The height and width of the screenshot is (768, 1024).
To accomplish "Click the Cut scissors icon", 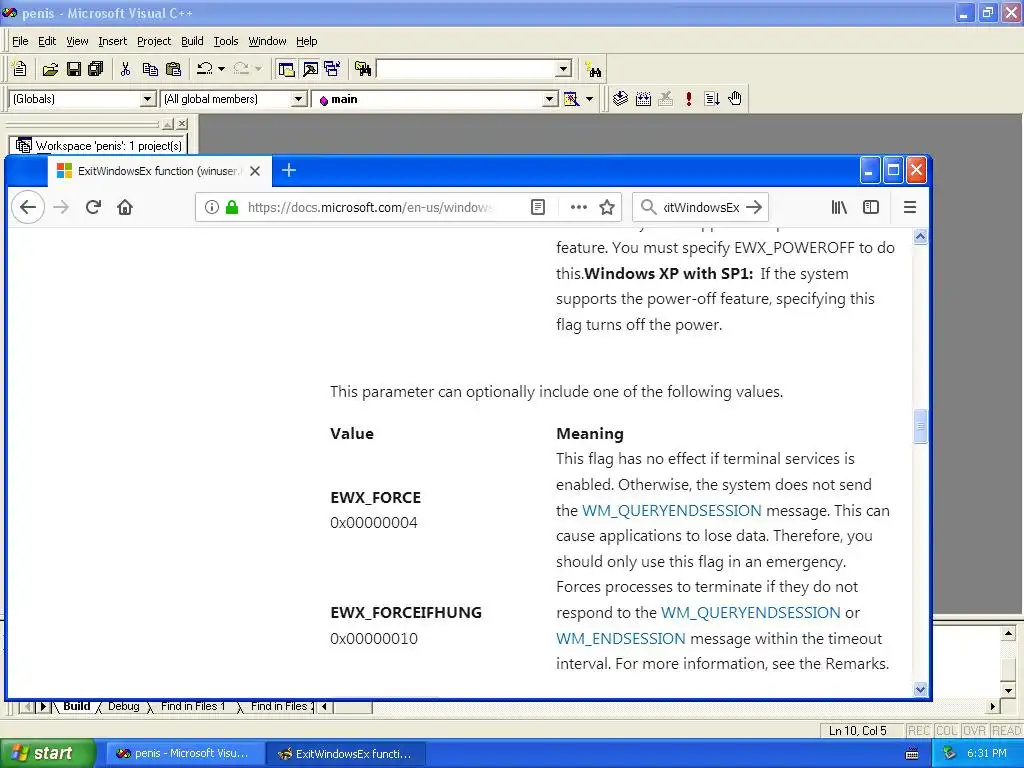I will [125, 69].
